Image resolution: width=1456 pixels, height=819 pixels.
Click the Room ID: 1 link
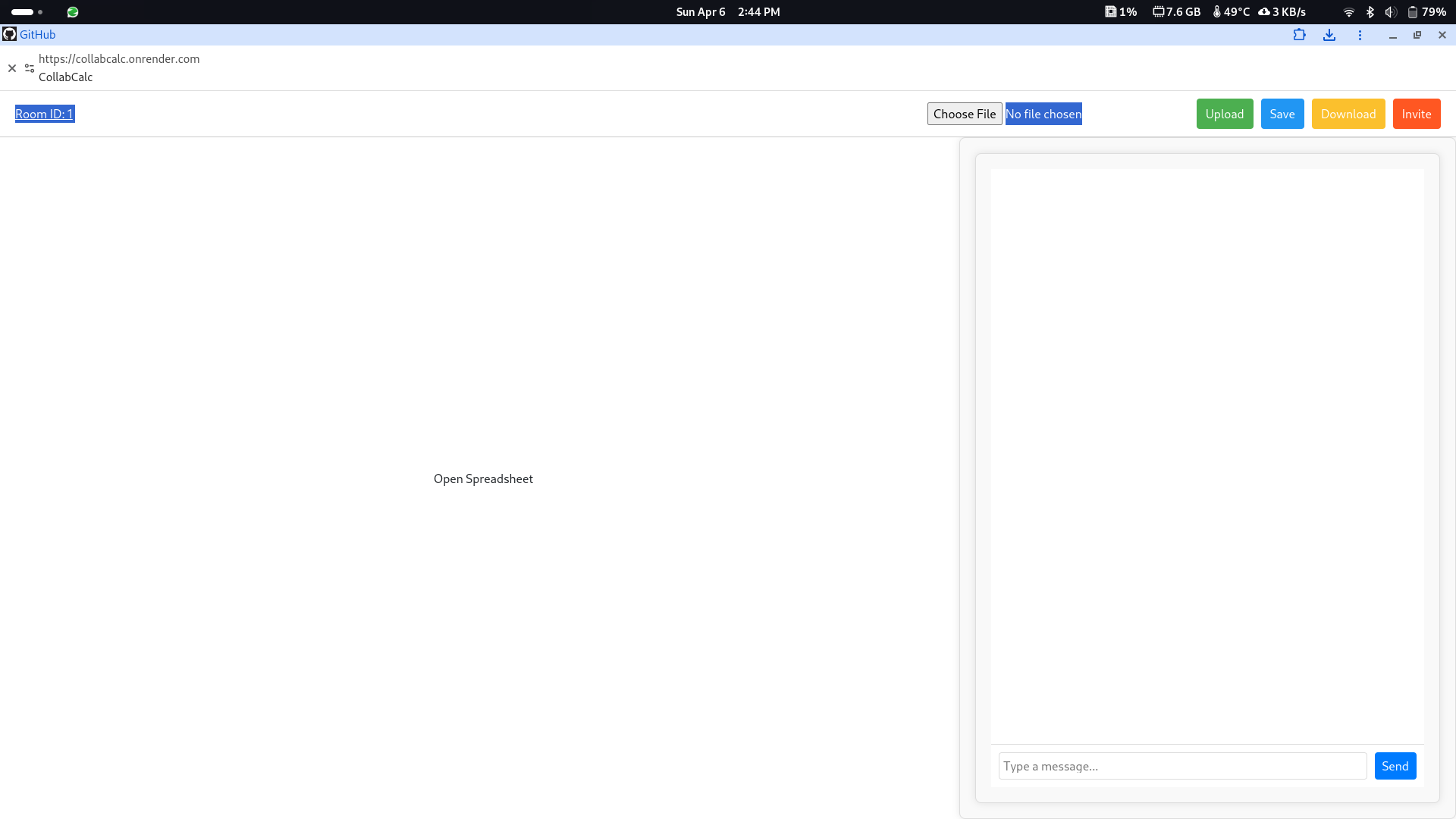[x=44, y=114]
